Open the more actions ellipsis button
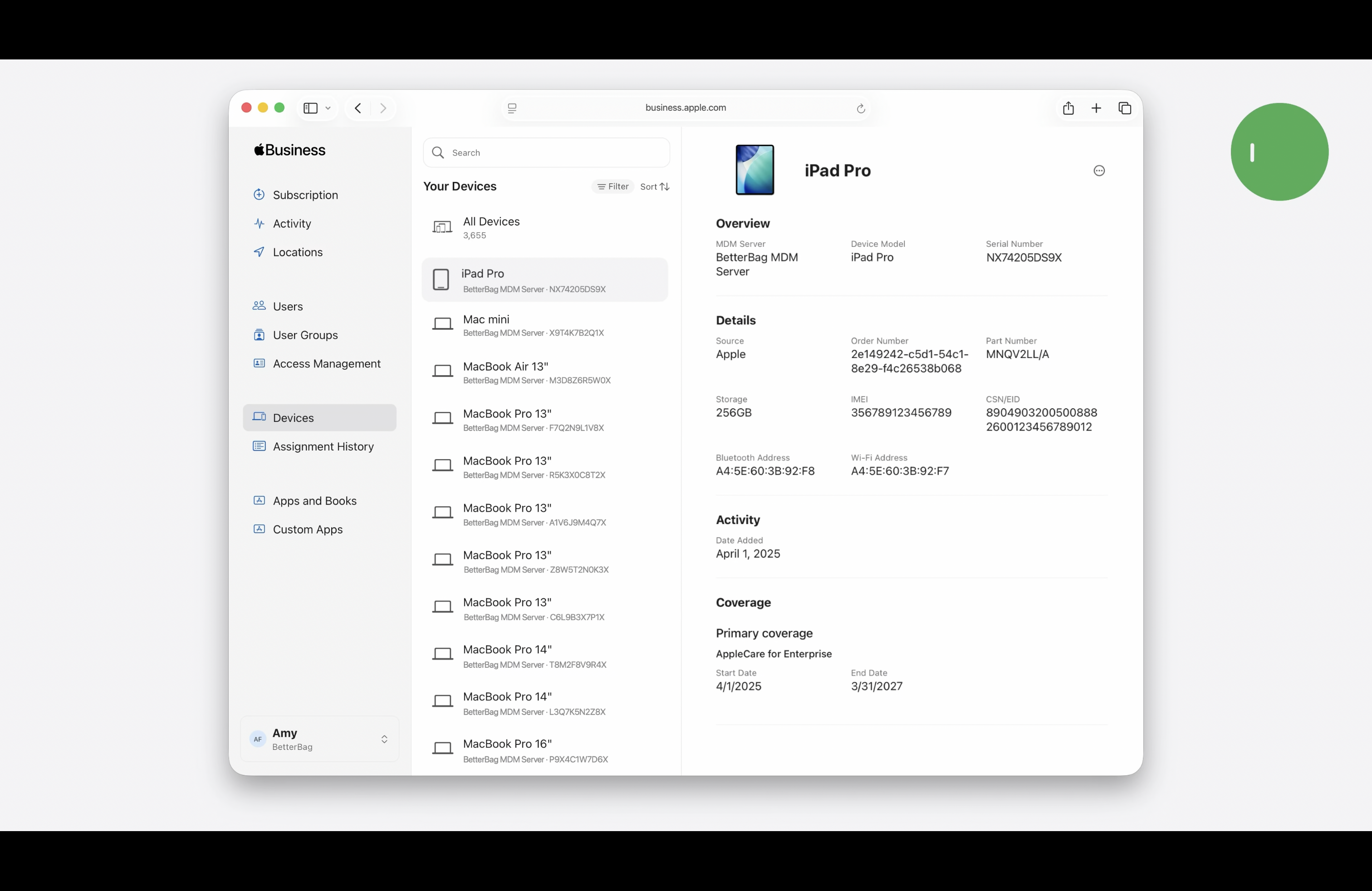Image resolution: width=1372 pixels, height=891 pixels. tap(1099, 171)
